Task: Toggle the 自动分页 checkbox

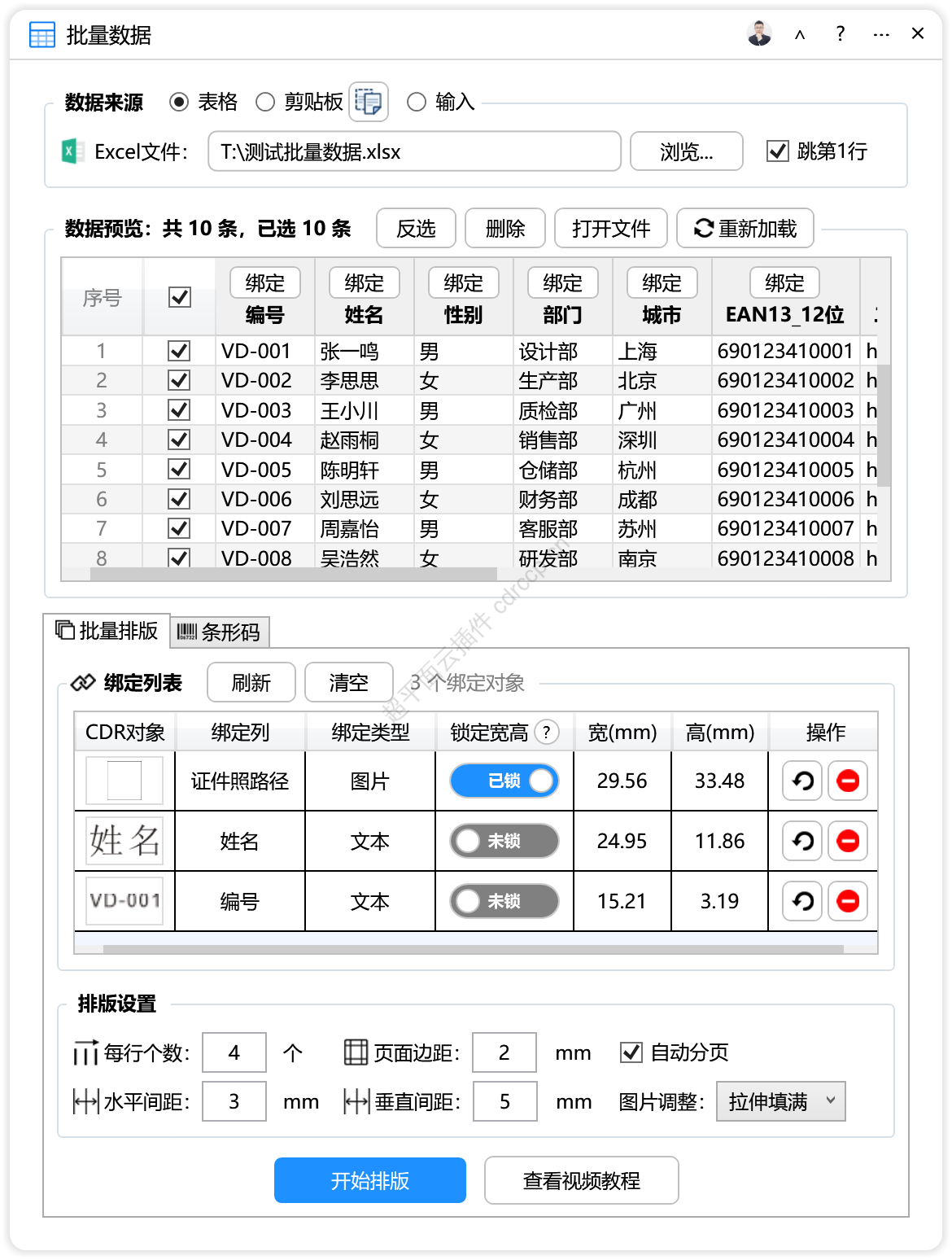Action: point(631,1052)
